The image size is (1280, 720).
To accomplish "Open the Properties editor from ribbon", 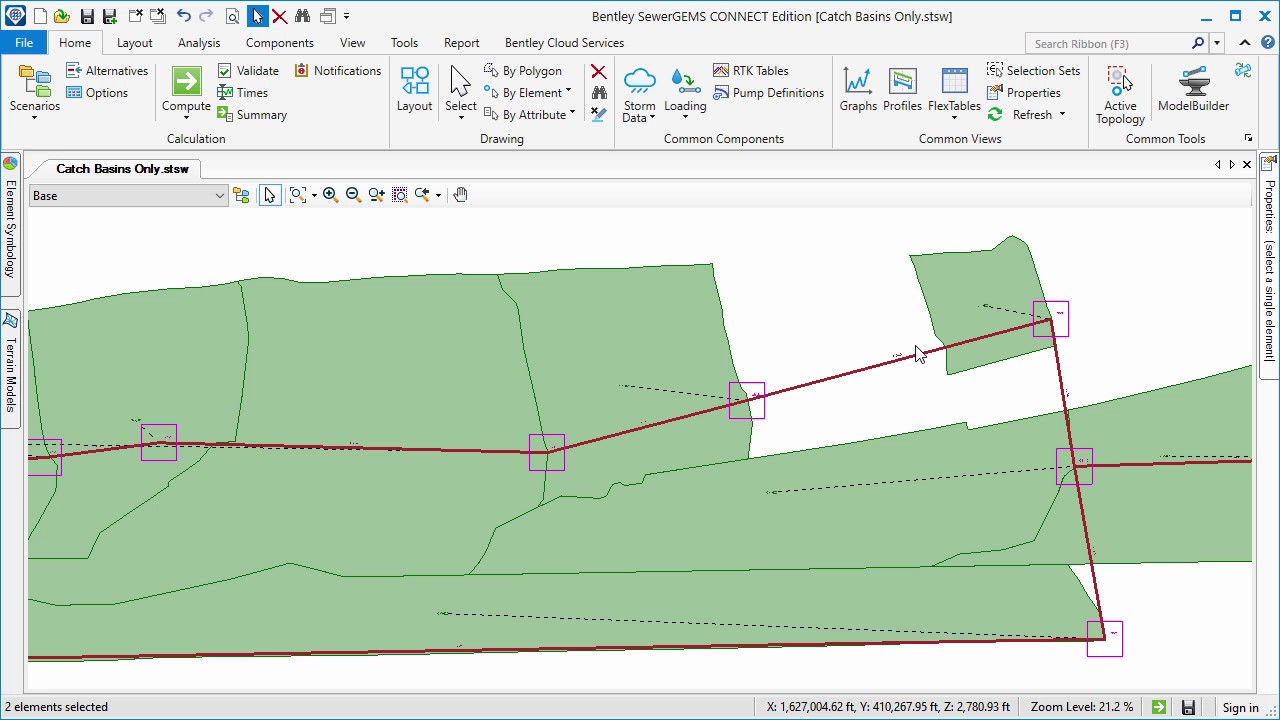I will [x=1024, y=93].
